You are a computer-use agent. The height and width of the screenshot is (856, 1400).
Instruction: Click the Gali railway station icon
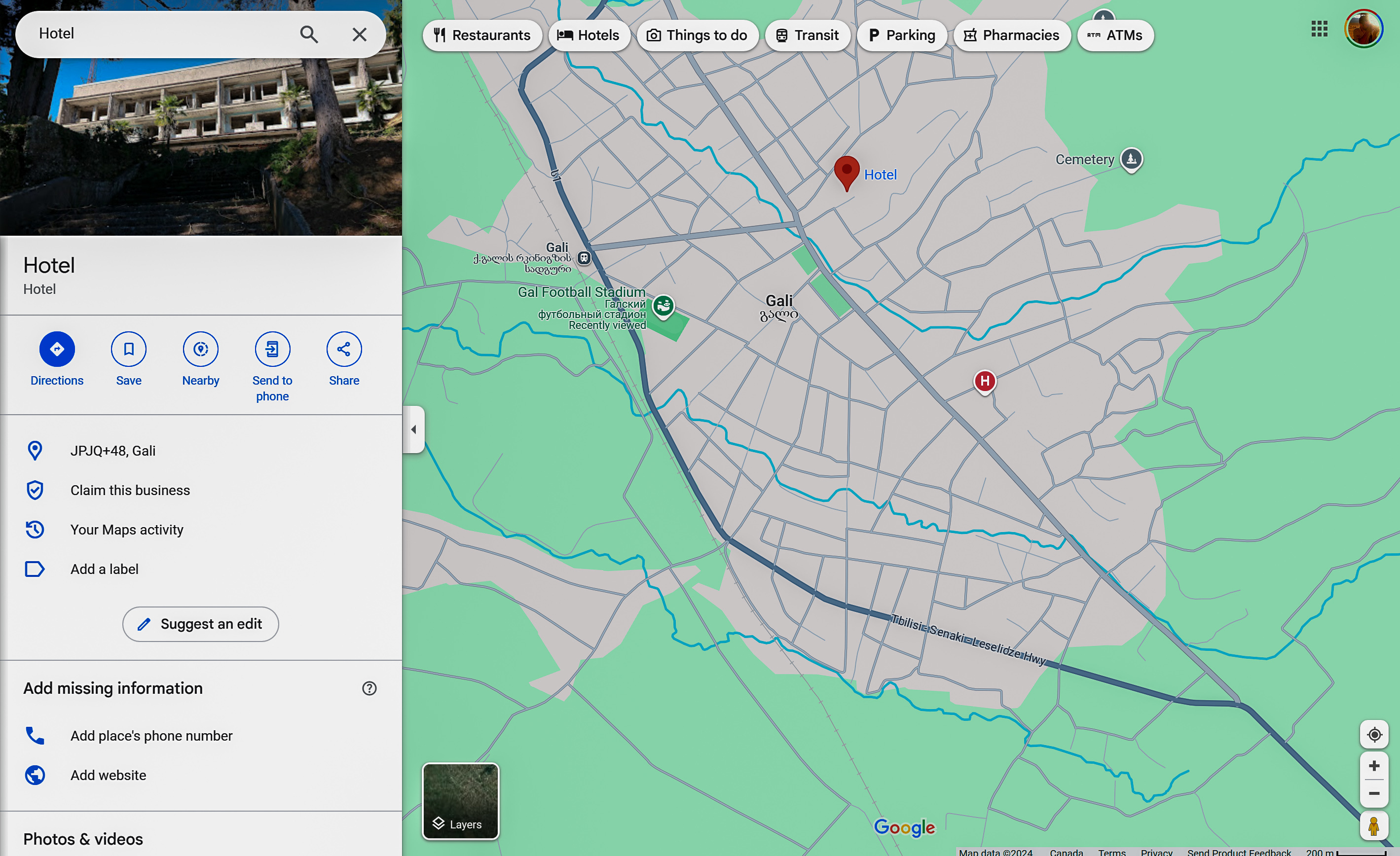[x=584, y=258]
